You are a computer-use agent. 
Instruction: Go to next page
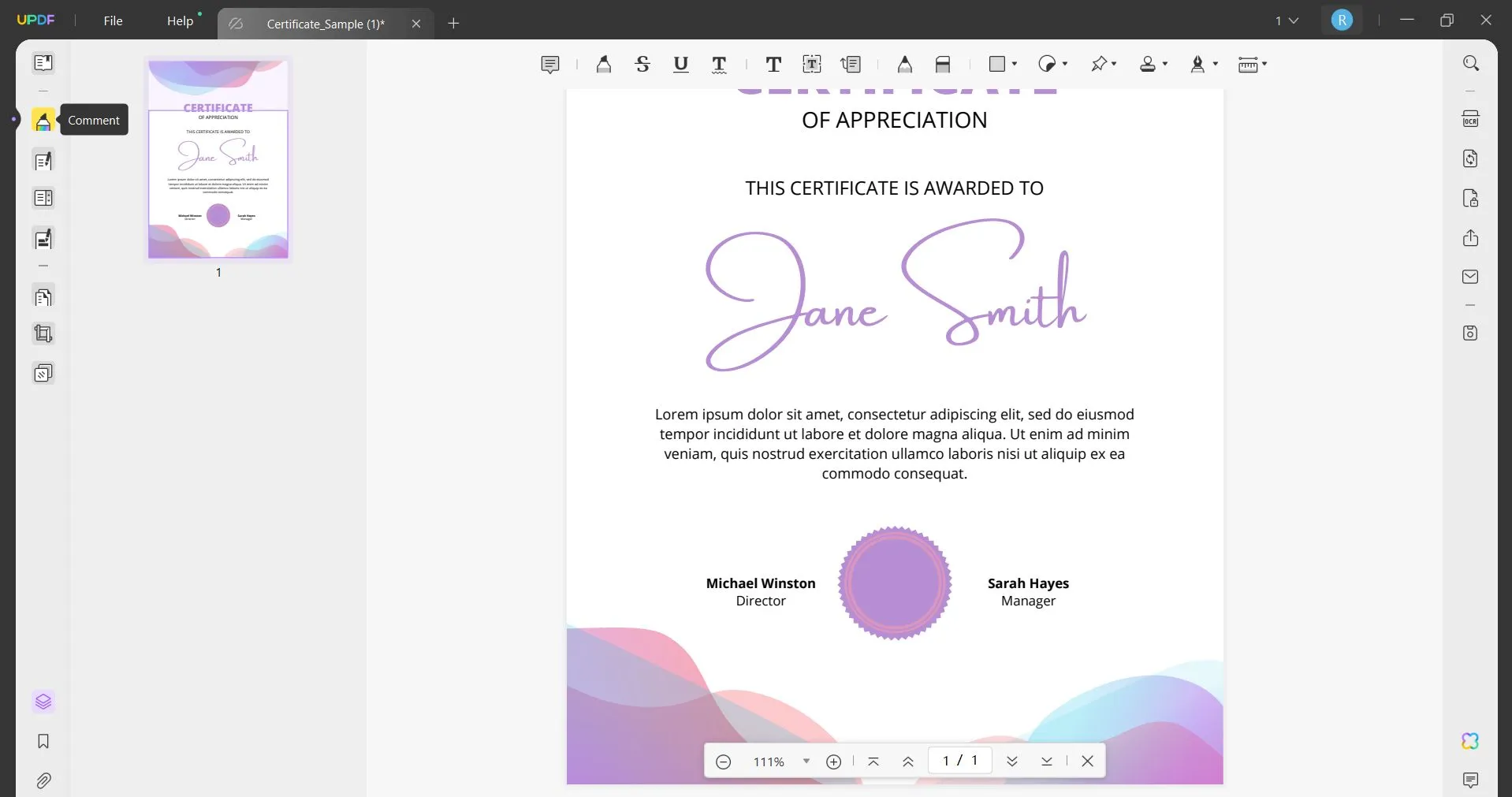pyautogui.click(x=1012, y=762)
